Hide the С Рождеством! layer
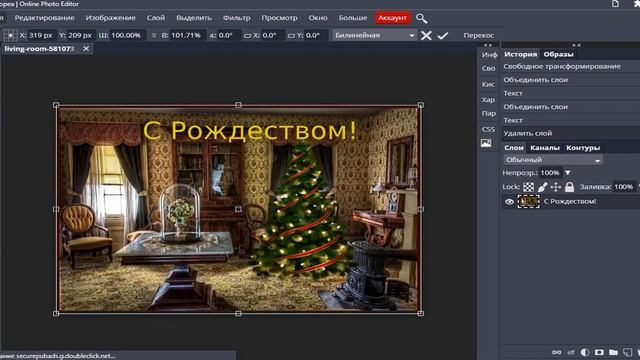Viewport: 640px width, 360px height. click(509, 202)
